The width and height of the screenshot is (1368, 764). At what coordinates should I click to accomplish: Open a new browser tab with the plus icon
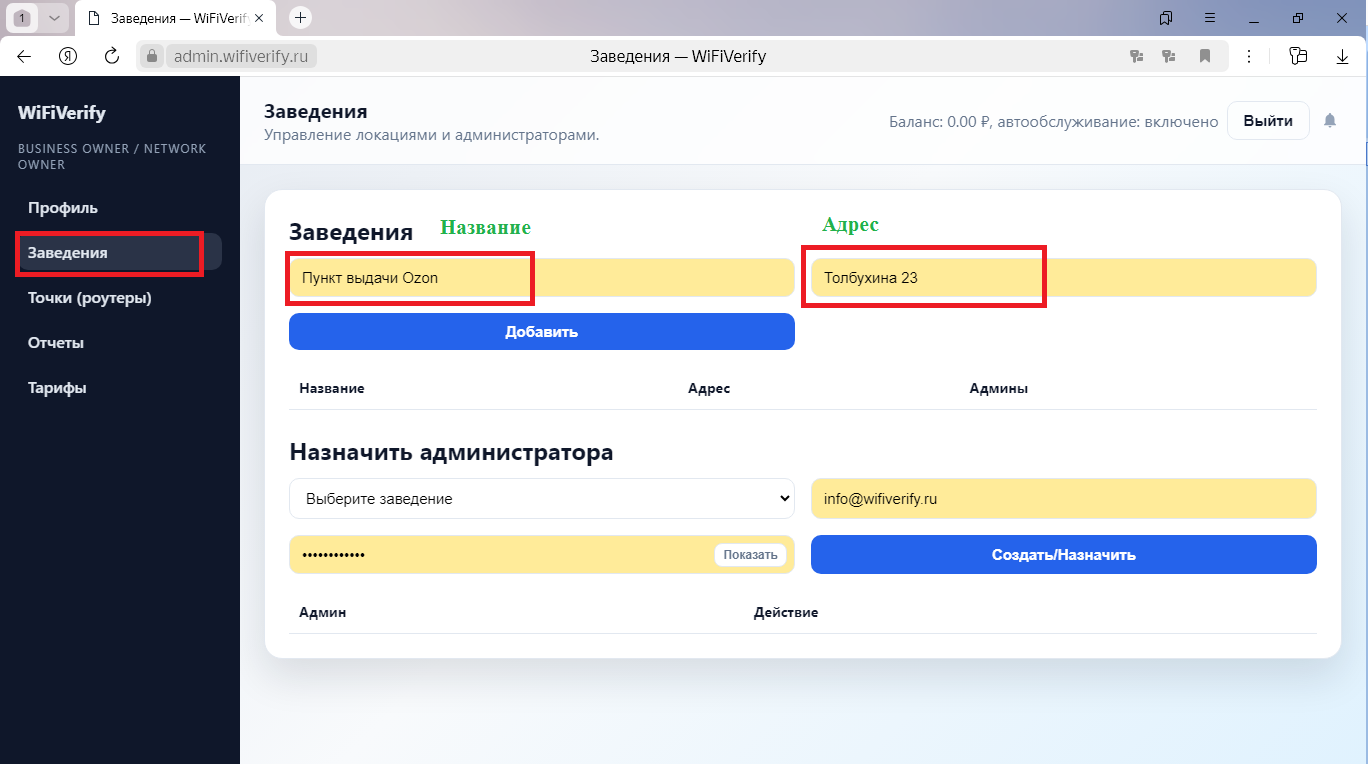click(299, 17)
